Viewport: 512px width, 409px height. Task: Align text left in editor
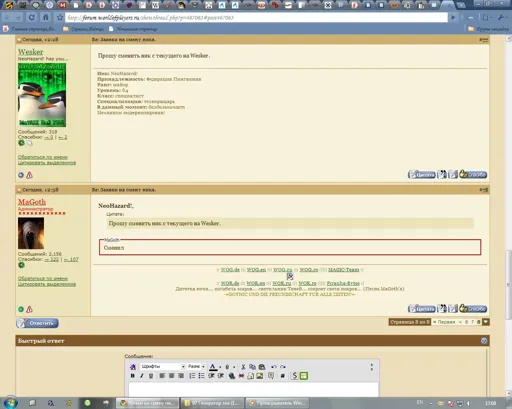[162, 376]
